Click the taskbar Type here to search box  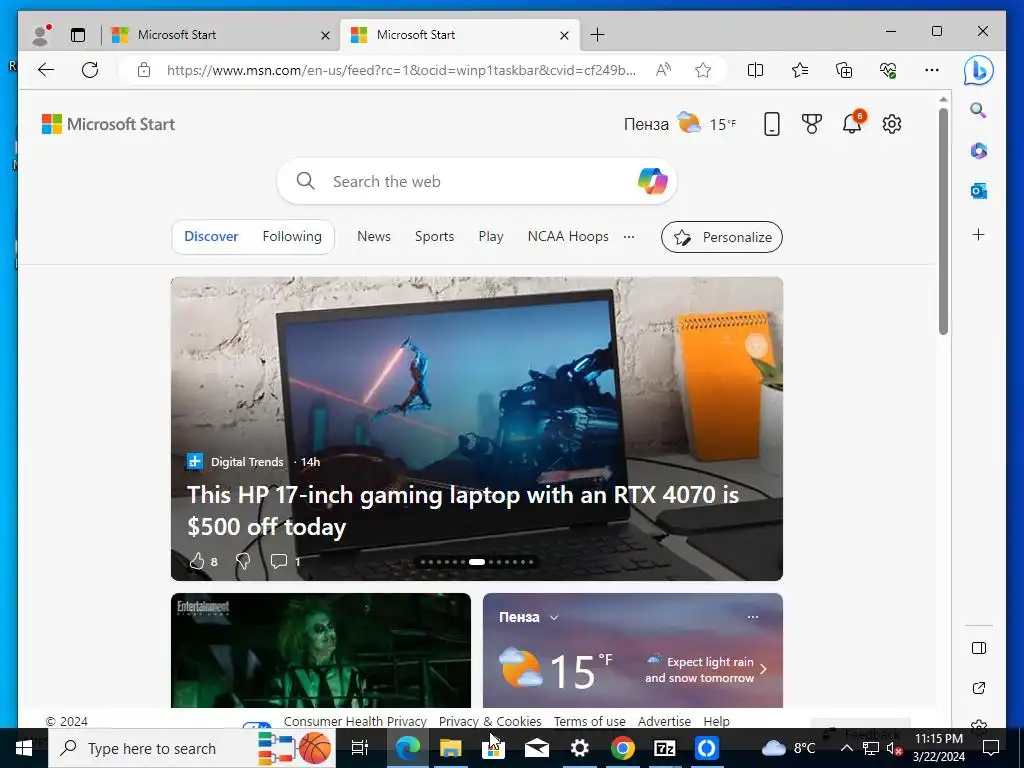pos(193,748)
